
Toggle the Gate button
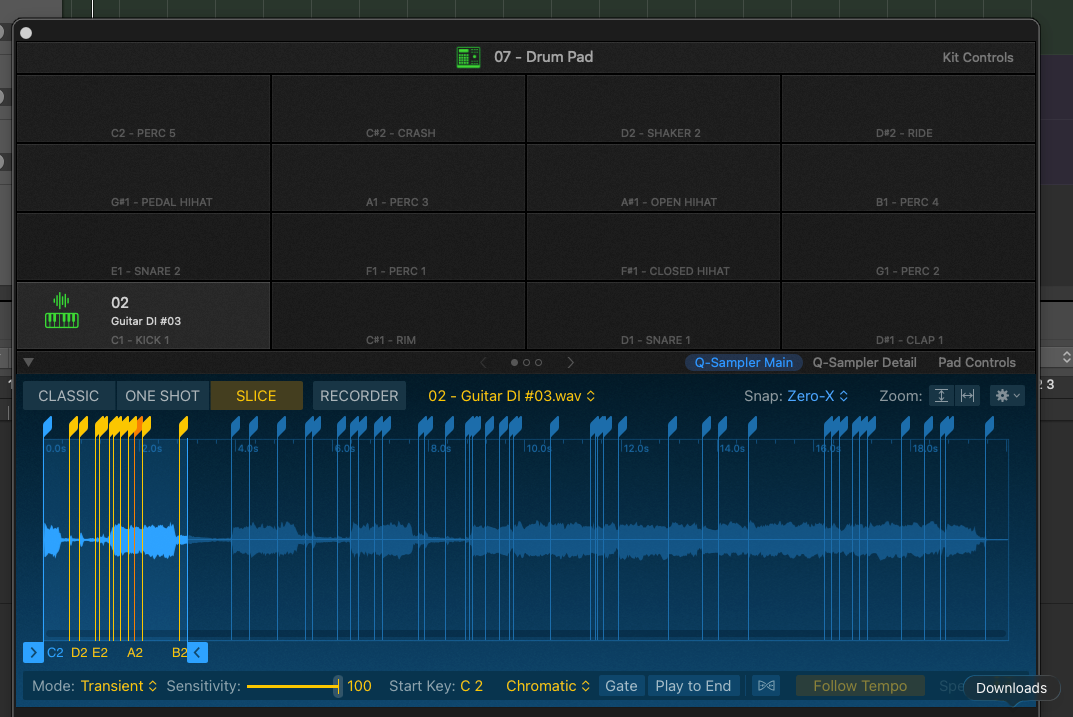click(621, 686)
